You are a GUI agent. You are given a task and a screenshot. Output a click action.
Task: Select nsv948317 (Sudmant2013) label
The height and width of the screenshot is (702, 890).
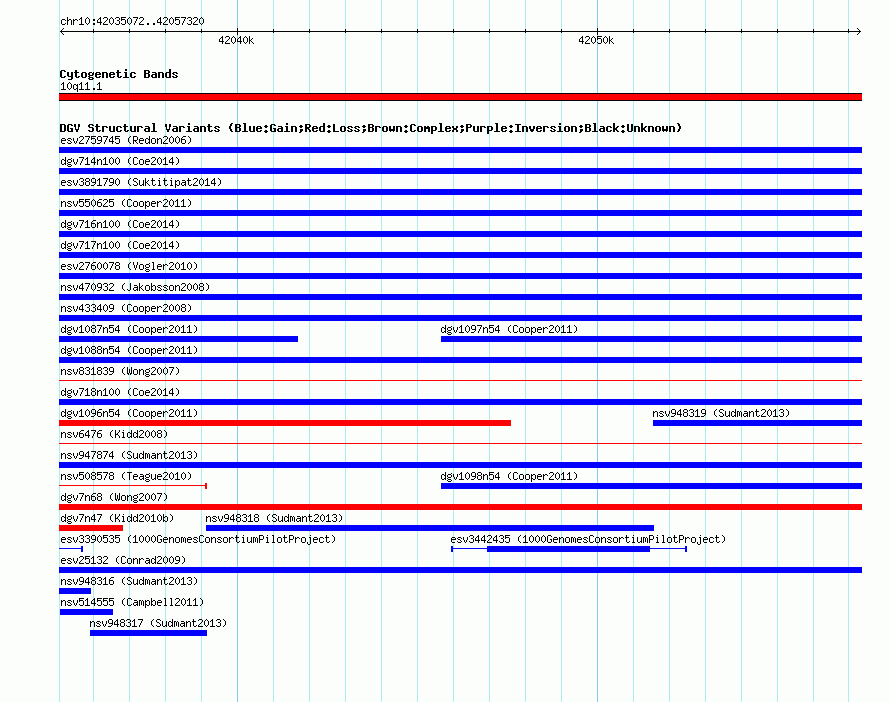(x=158, y=623)
